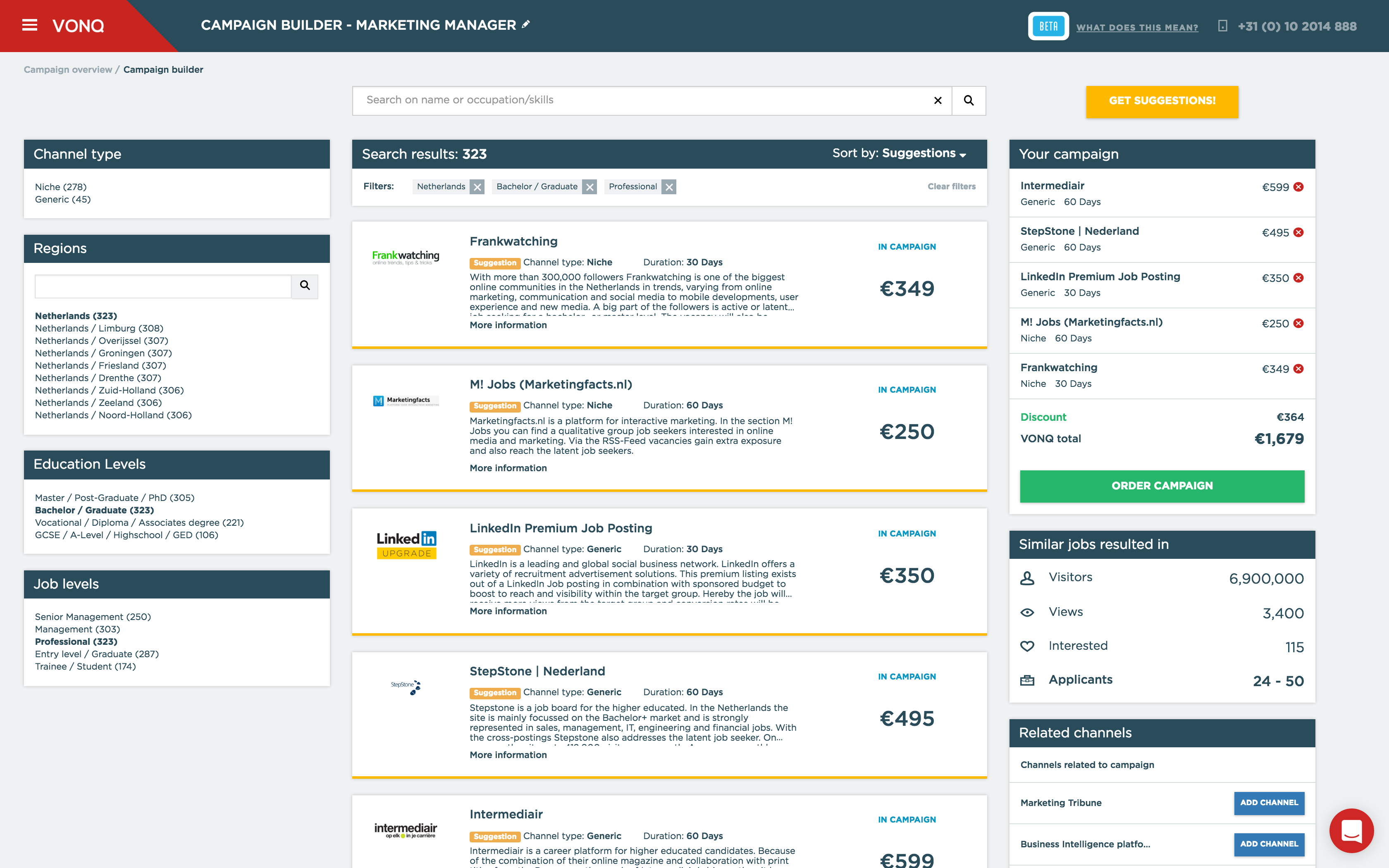Click the phone icon in the header
The image size is (1389, 868).
(1223, 26)
